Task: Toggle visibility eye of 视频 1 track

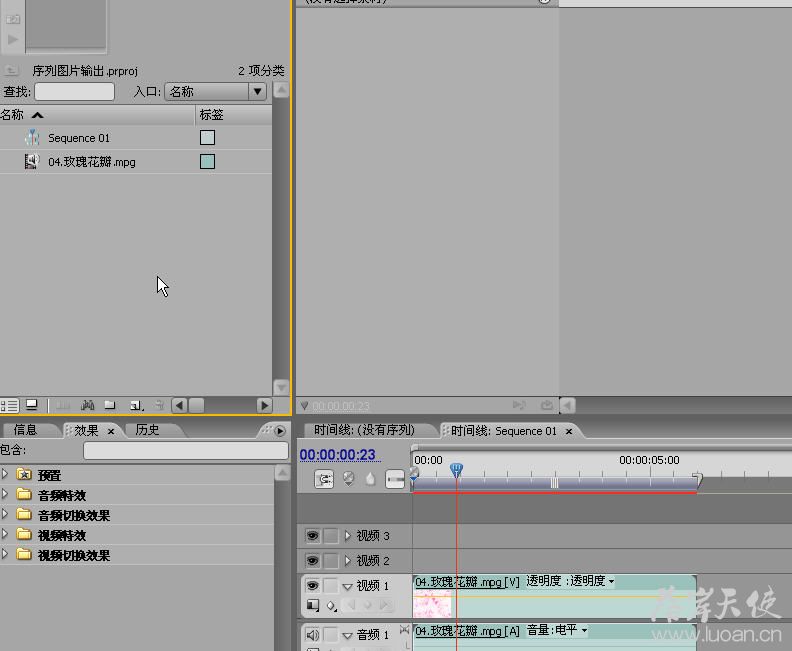Action: pos(312,585)
